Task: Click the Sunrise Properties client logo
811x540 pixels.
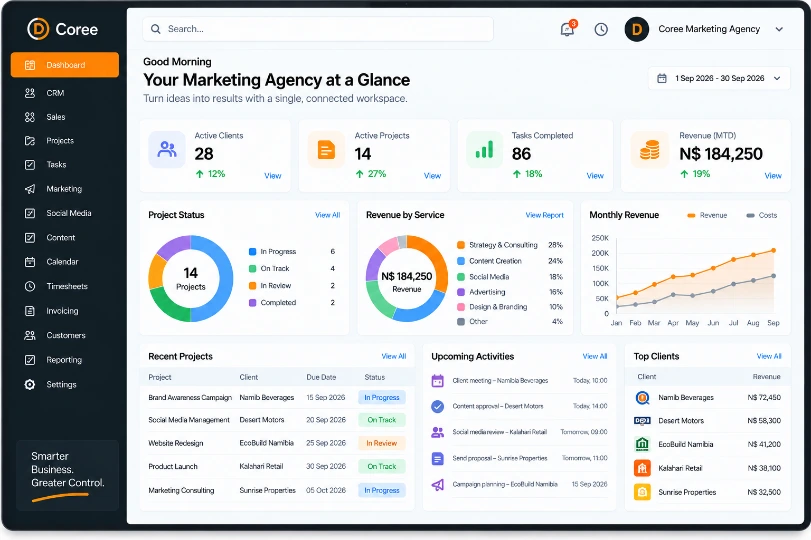Action: (642, 492)
